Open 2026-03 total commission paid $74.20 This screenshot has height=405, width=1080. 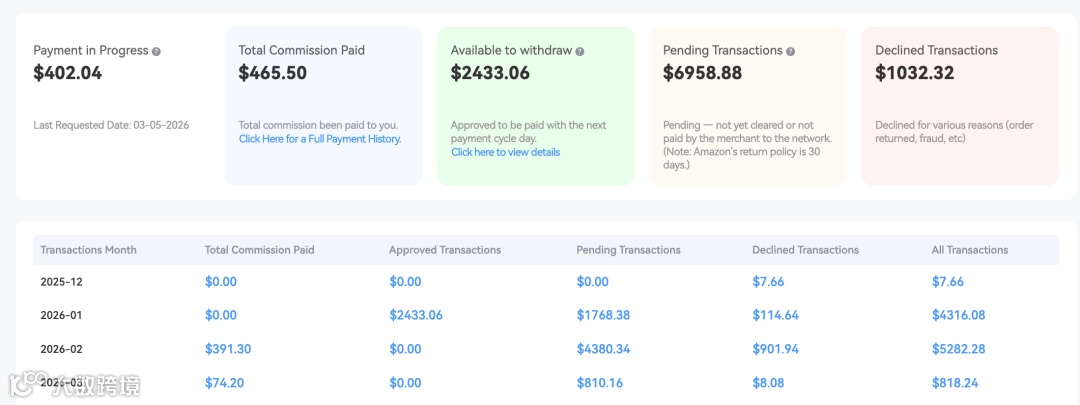coord(225,382)
